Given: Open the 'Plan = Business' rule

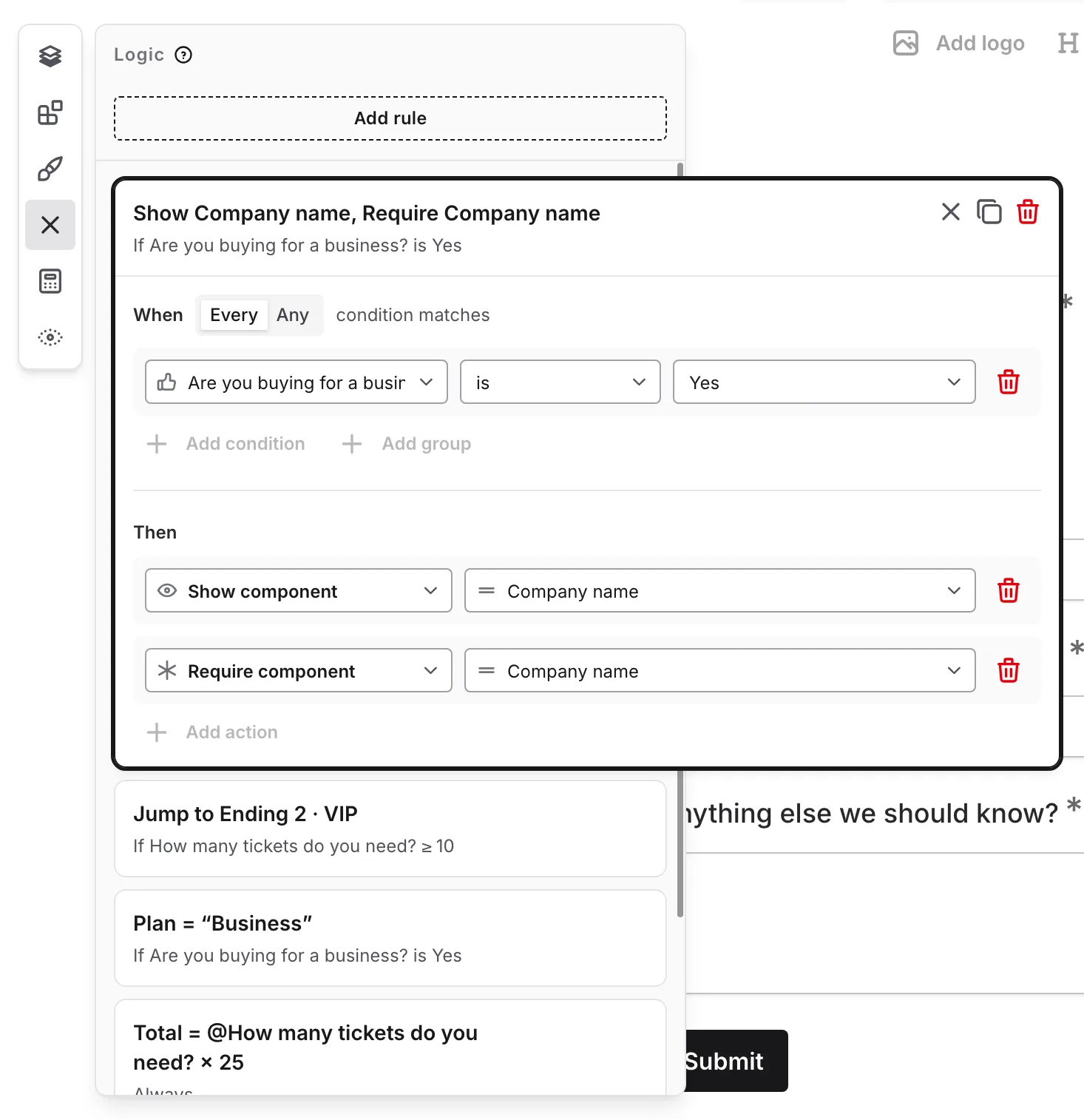Looking at the screenshot, I should click(390, 938).
